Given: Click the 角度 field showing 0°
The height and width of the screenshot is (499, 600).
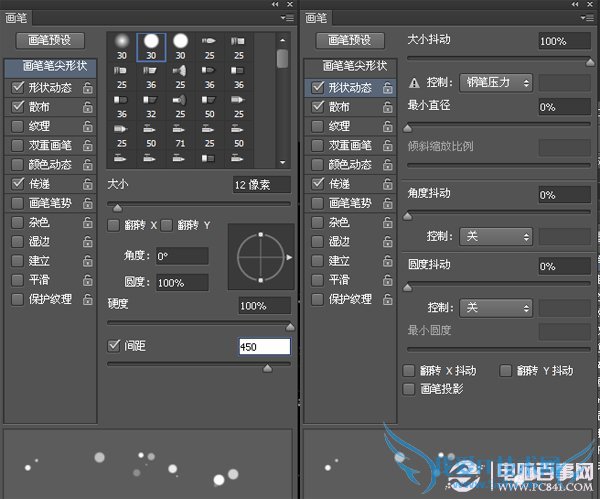Looking at the screenshot, I should tap(182, 256).
